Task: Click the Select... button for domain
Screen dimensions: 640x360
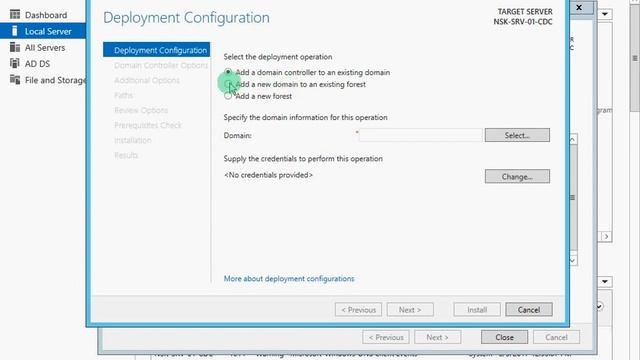Action: 517,135
